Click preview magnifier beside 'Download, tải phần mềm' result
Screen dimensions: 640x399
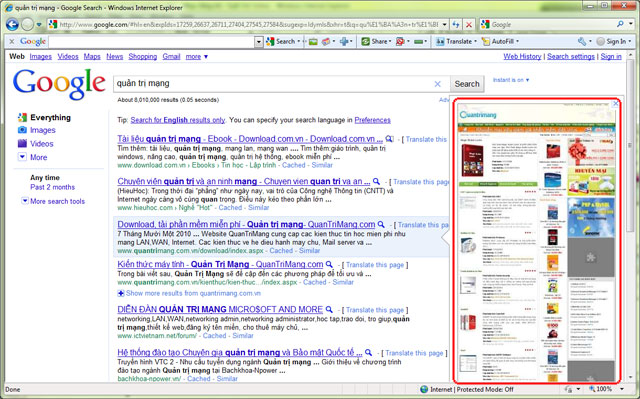click(x=381, y=224)
